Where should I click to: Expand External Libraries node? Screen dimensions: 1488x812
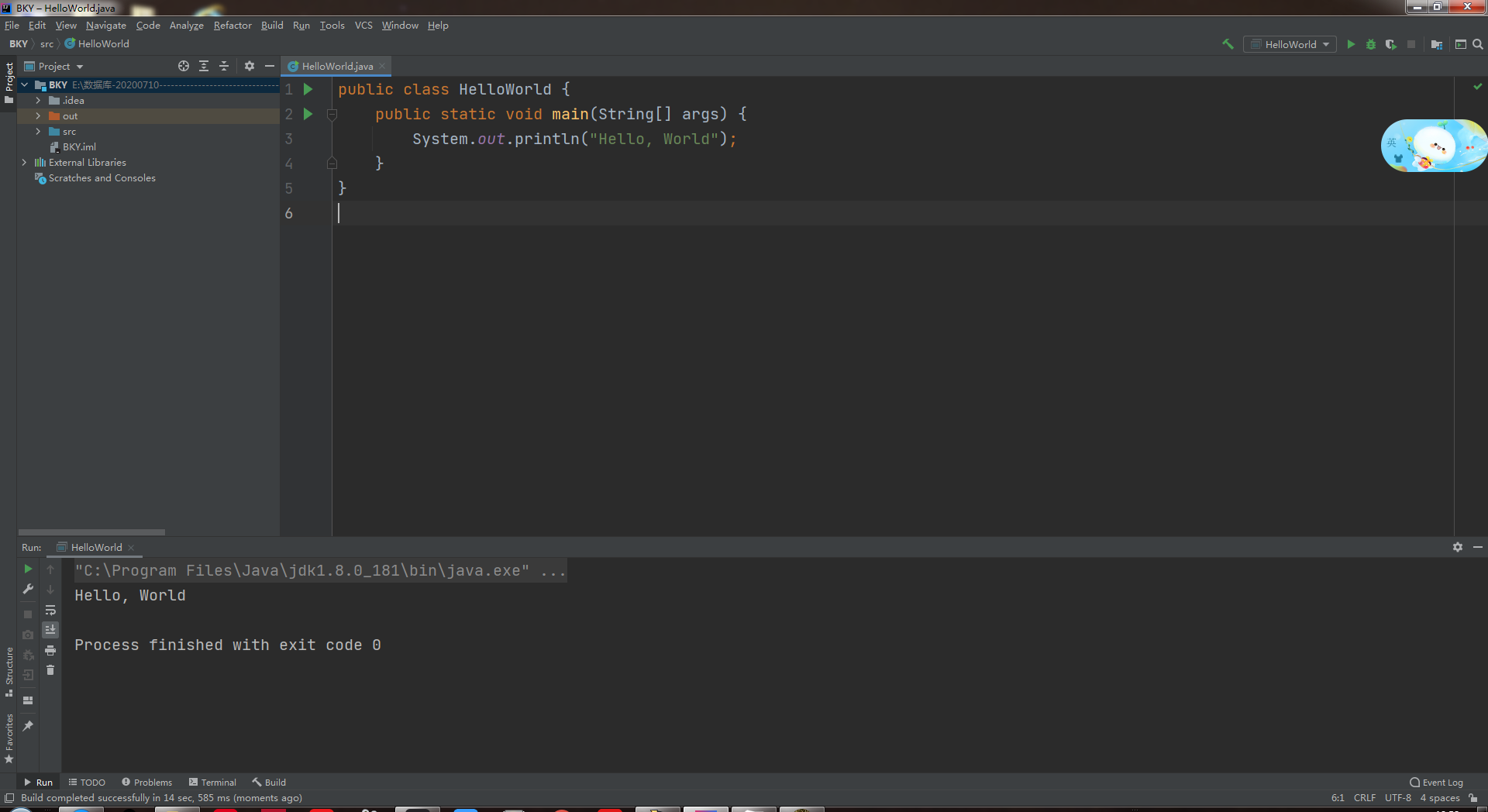click(25, 163)
